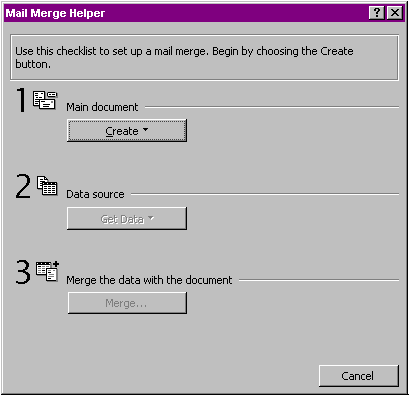Click the large step number 2
The image size is (409, 395).
(23, 186)
